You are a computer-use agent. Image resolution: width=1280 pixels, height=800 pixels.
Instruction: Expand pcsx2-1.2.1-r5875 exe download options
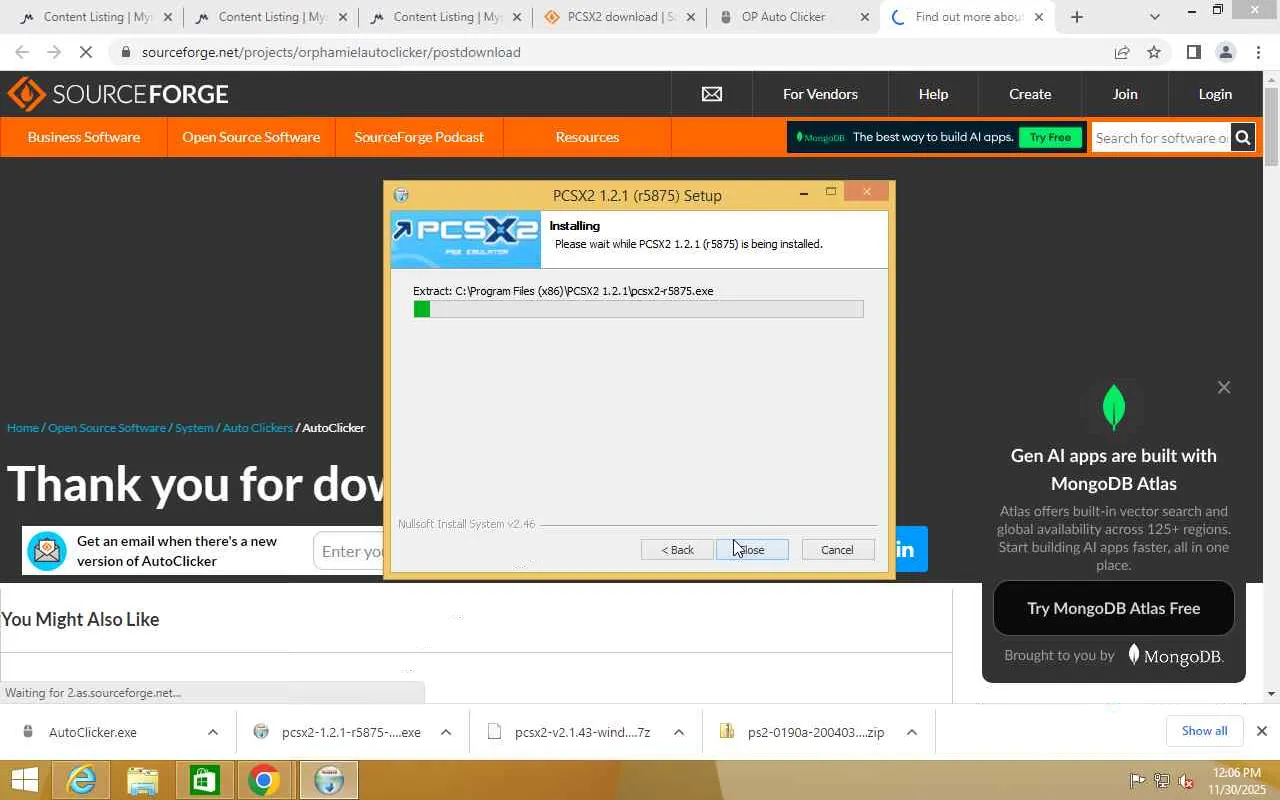(x=446, y=732)
